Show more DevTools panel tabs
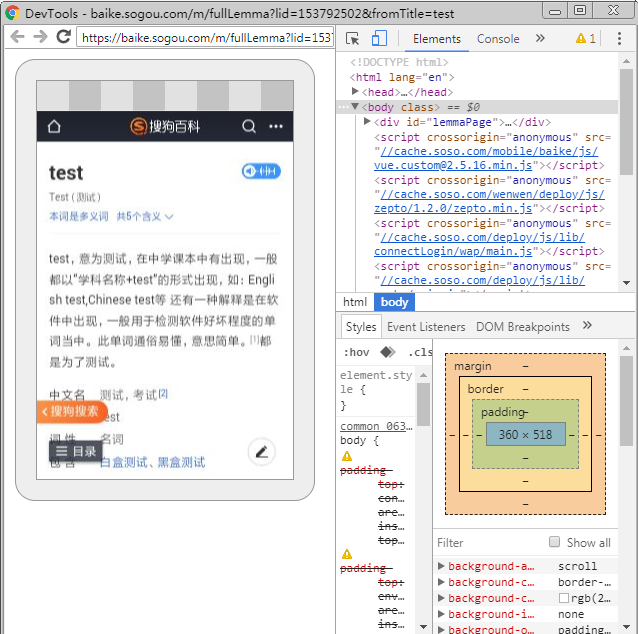The image size is (638, 634). click(540, 38)
